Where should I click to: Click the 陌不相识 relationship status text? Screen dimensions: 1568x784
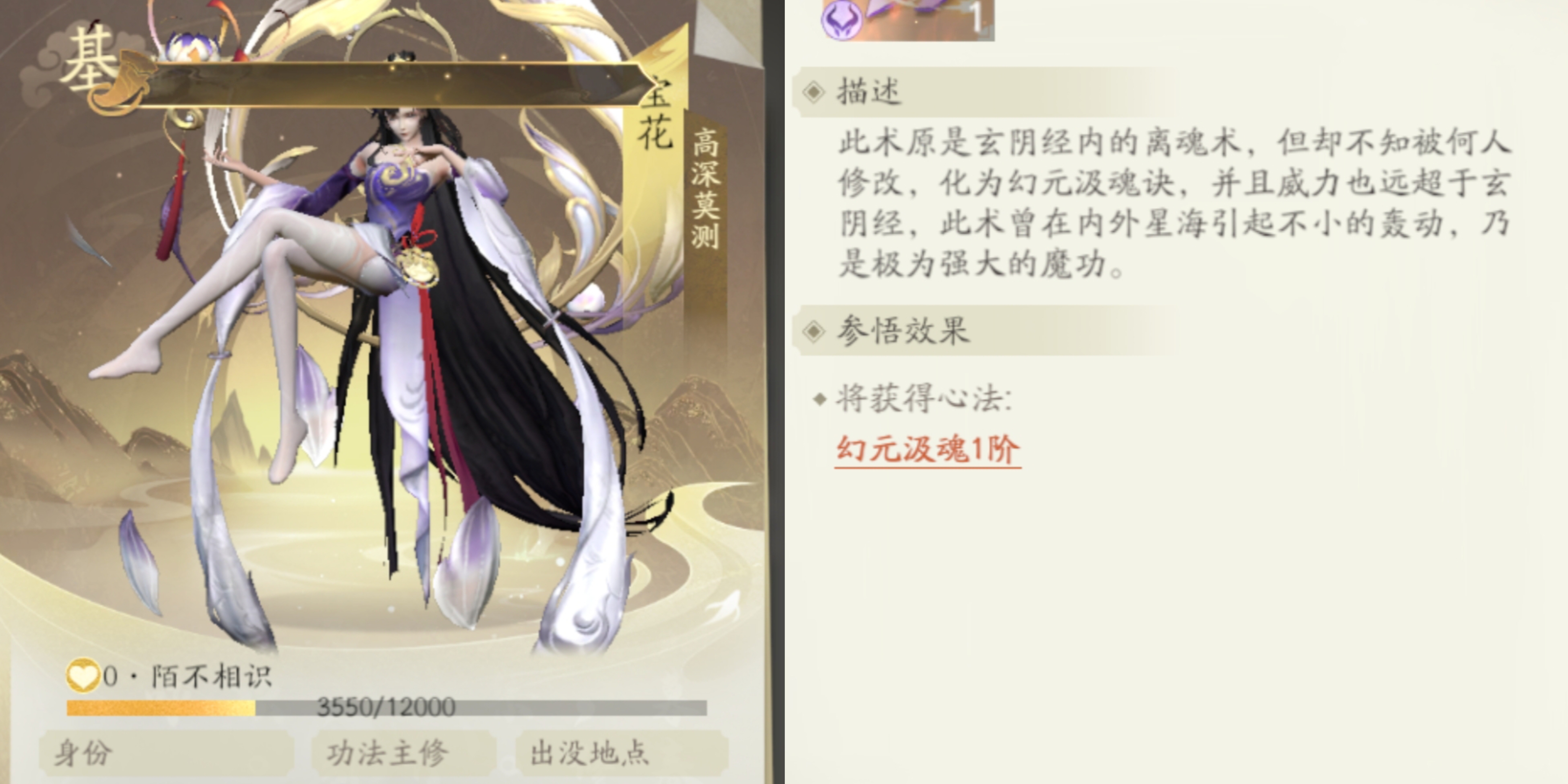coord(211,676)
